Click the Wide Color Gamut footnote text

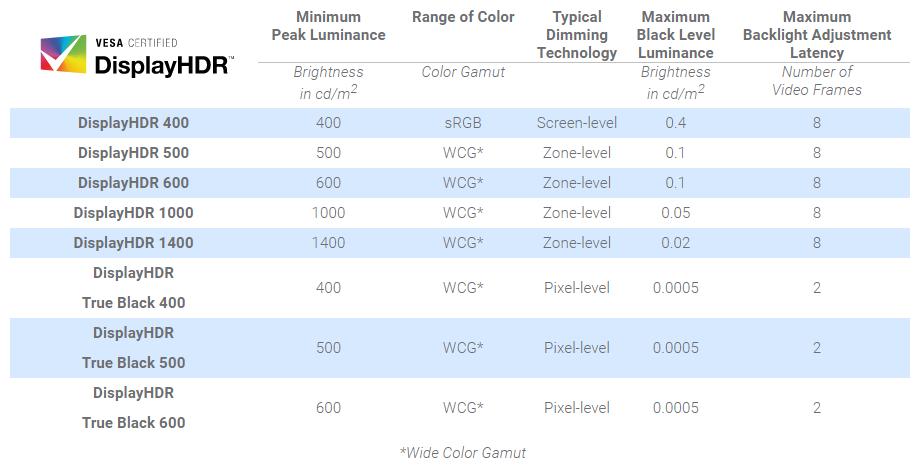pos(463,452)
